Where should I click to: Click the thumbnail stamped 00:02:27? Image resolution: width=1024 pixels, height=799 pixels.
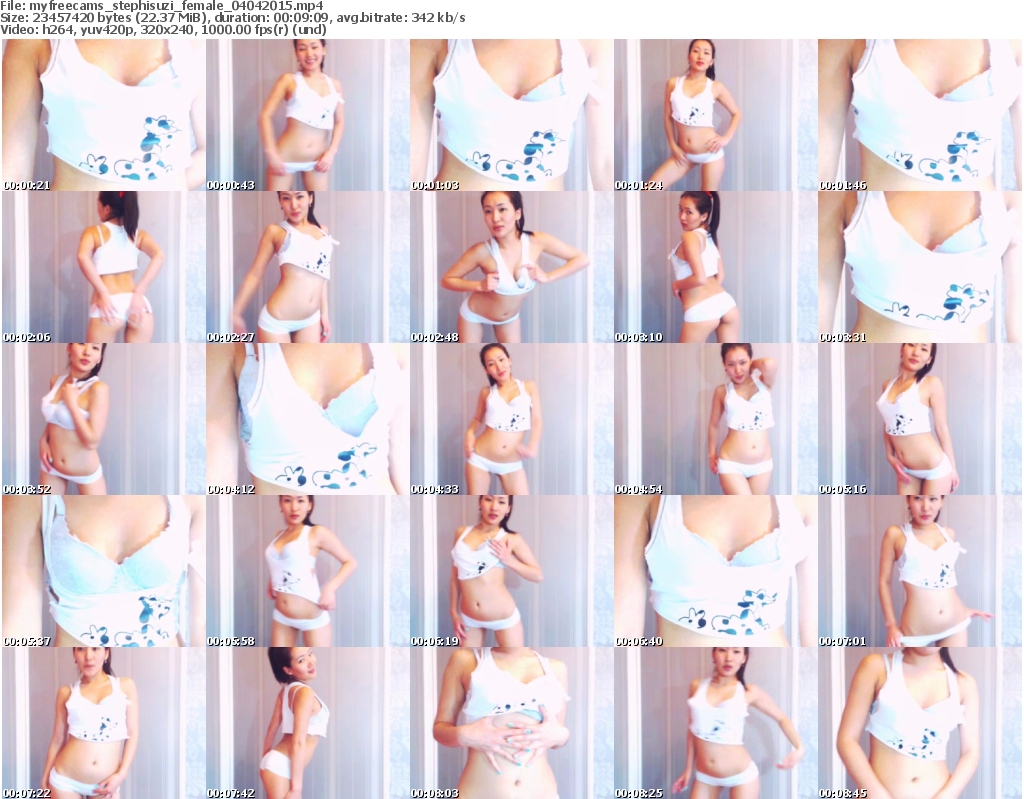click(x=308, y=267)
